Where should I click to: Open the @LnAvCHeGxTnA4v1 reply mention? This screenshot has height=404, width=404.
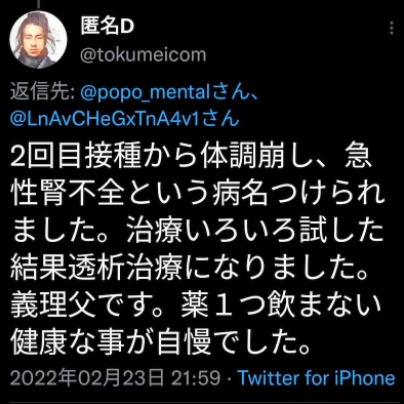[x=125, y=119]
